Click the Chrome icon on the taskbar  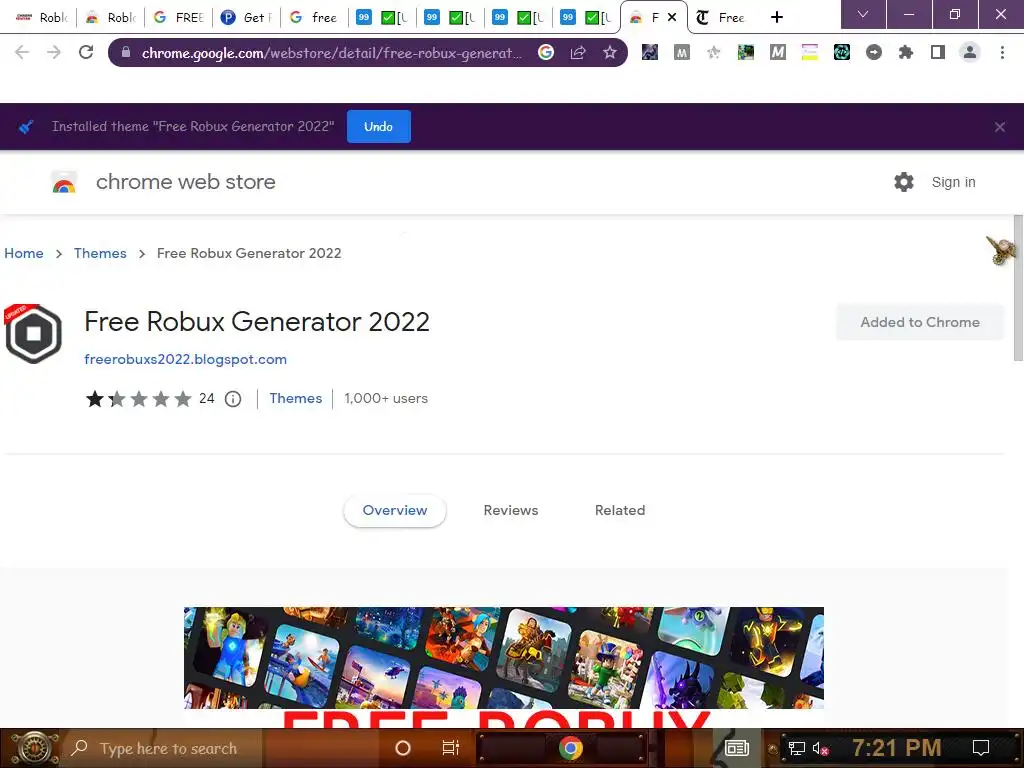click(x=570, y=748)
